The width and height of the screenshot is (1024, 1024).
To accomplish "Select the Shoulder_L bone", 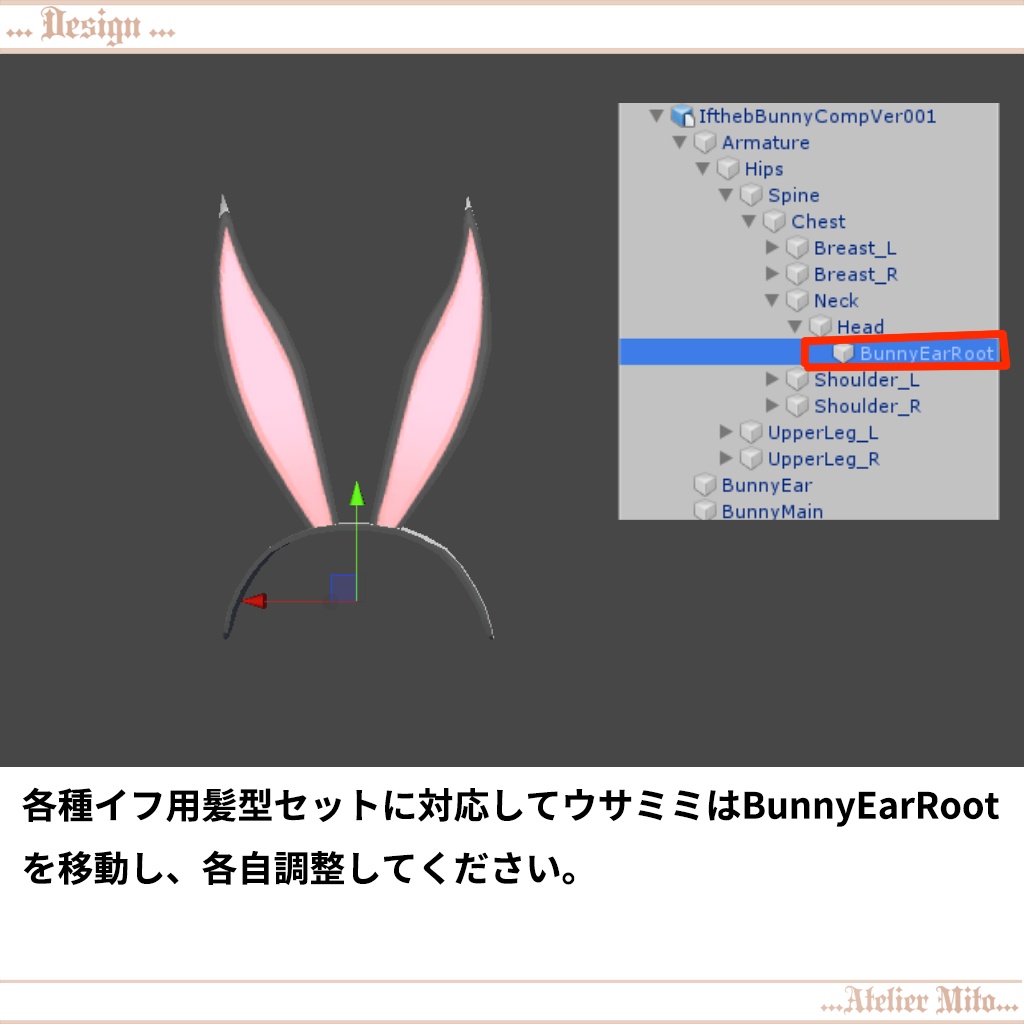I will pos(867,379).
